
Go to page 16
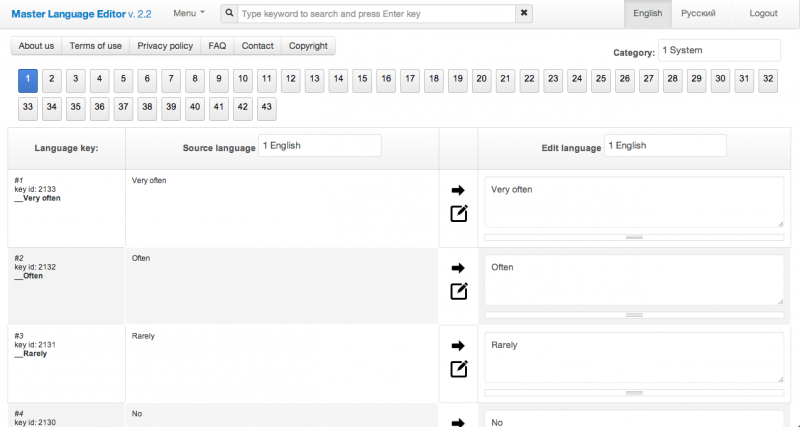point(386,81)
